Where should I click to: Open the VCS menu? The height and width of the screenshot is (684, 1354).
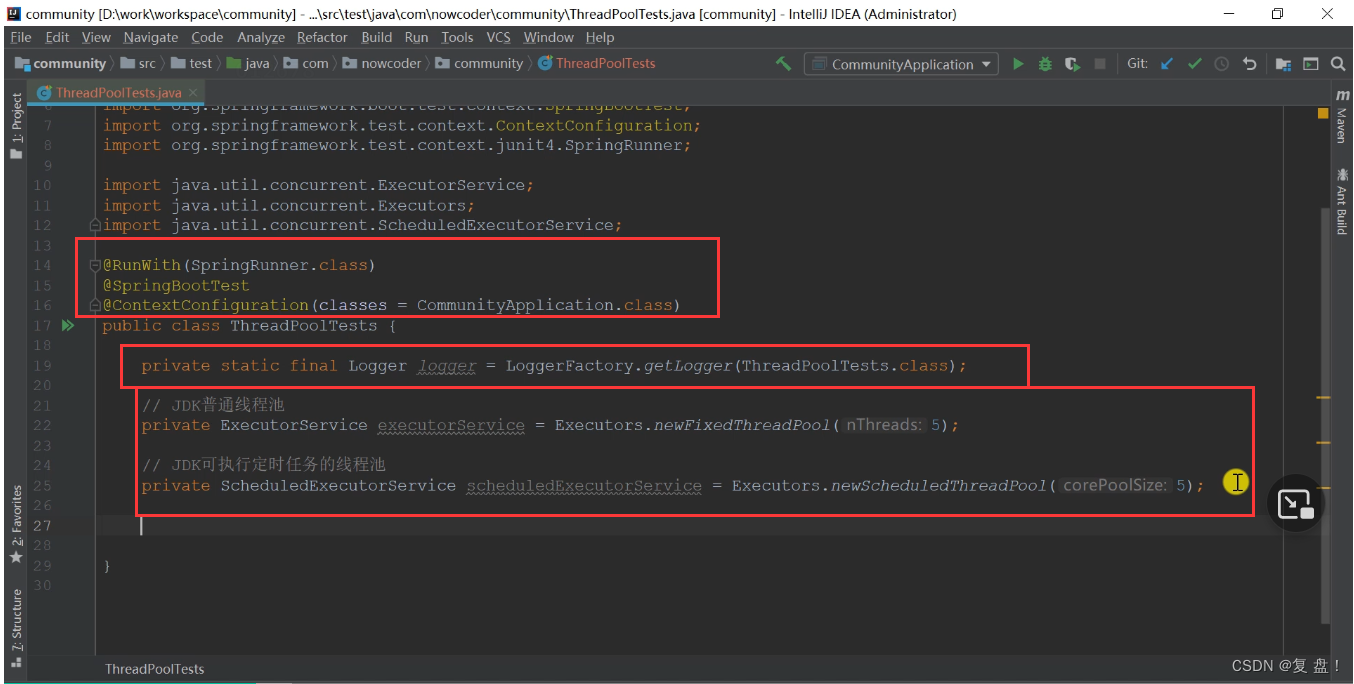[x=498, y=37]
